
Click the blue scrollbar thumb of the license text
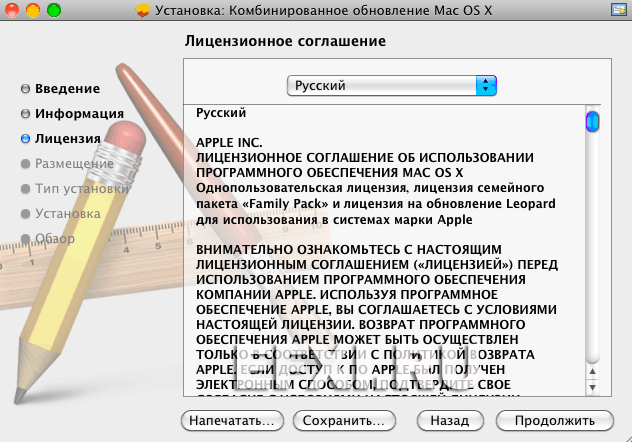pyautogui.click(x=592, y=121)
